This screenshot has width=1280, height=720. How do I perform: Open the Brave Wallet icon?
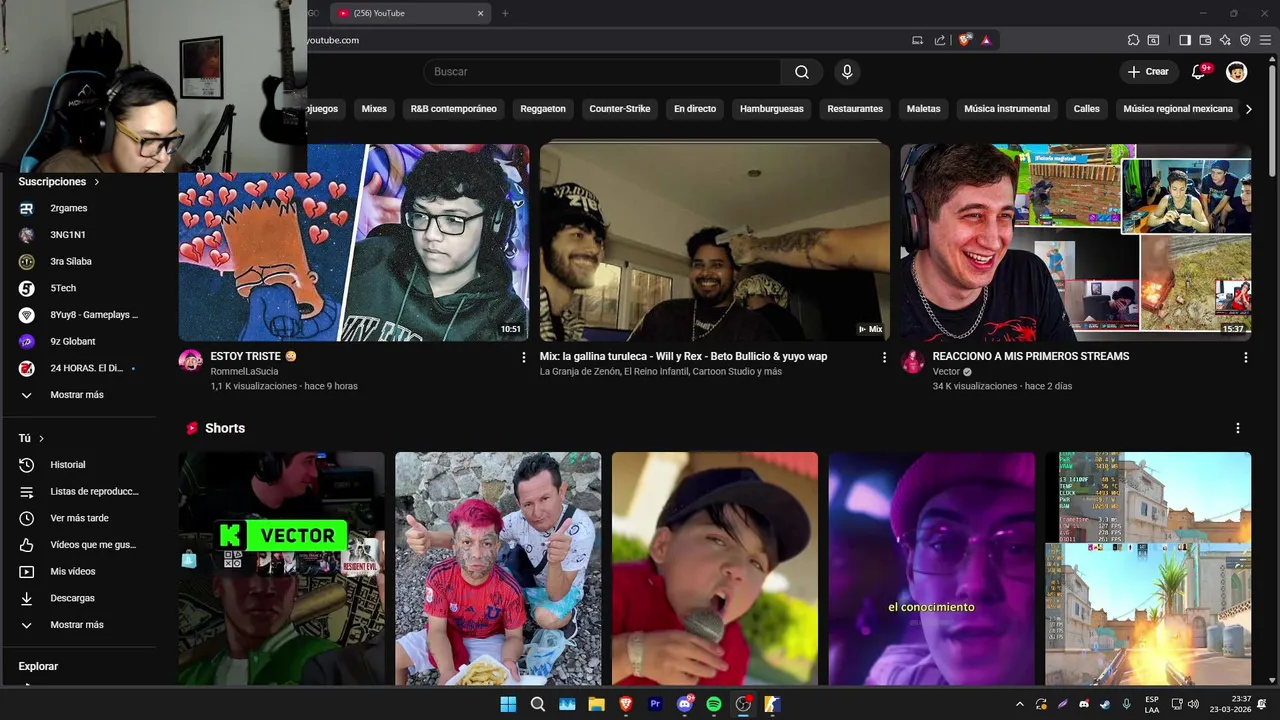pyautogui.click(x=1205, y=40)
